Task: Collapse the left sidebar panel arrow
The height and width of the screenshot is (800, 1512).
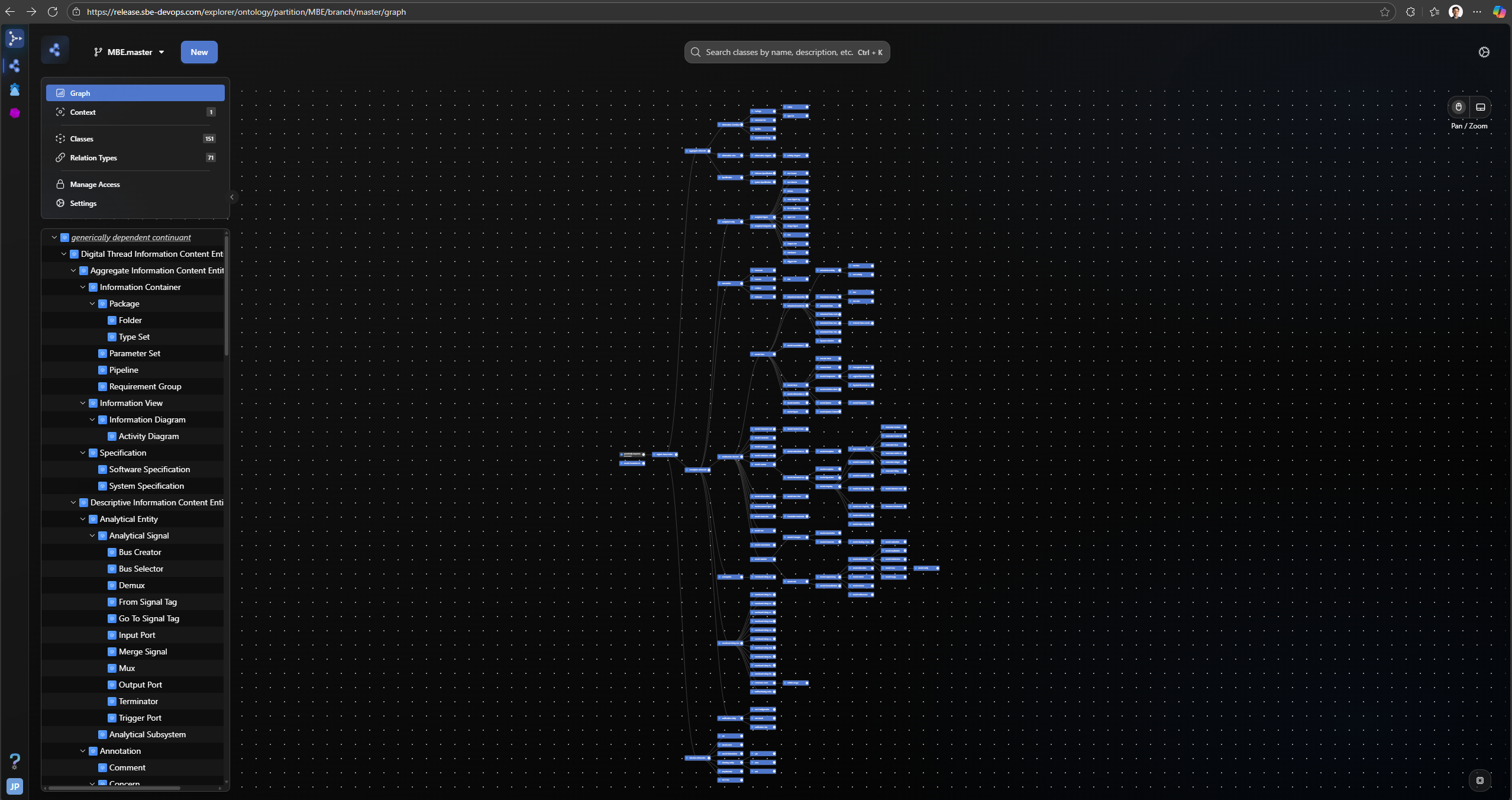Action: (x=232, y=197)
